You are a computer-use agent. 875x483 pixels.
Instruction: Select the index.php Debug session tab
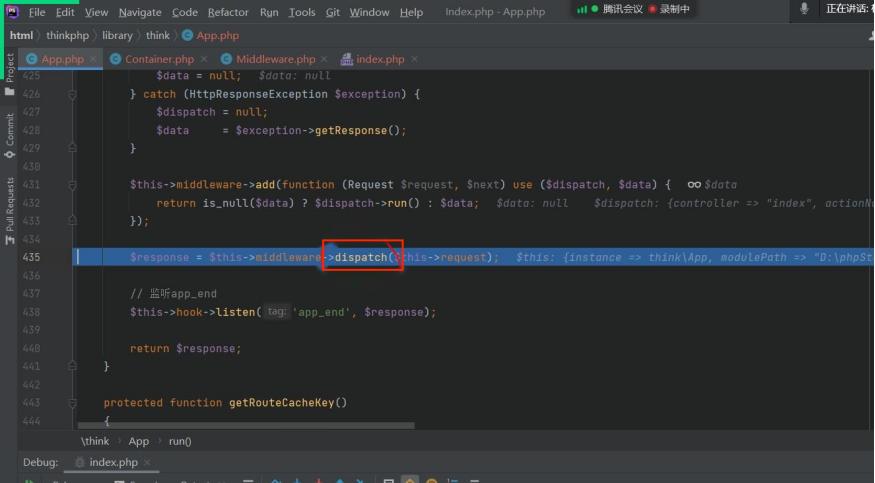tap(113, 462)
